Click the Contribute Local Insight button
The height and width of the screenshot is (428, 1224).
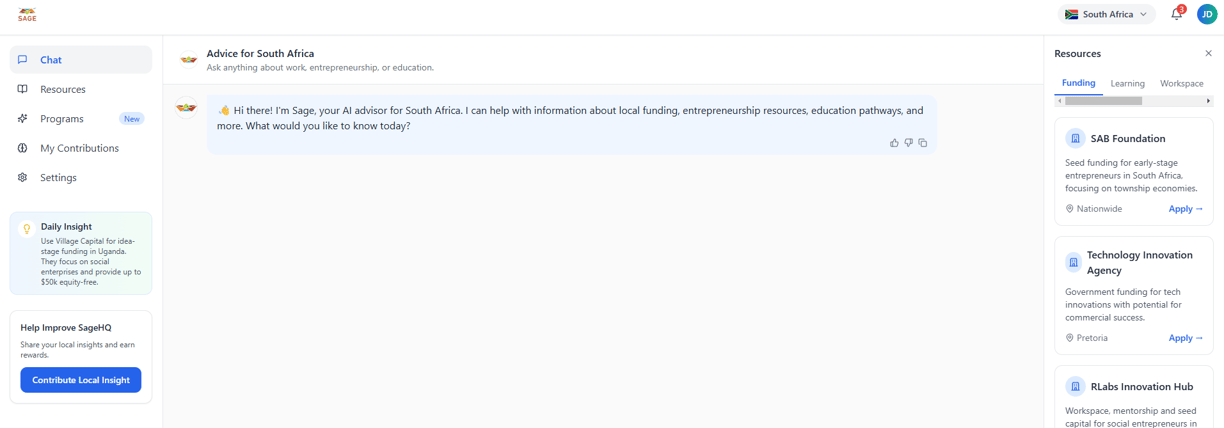[81, 380]
